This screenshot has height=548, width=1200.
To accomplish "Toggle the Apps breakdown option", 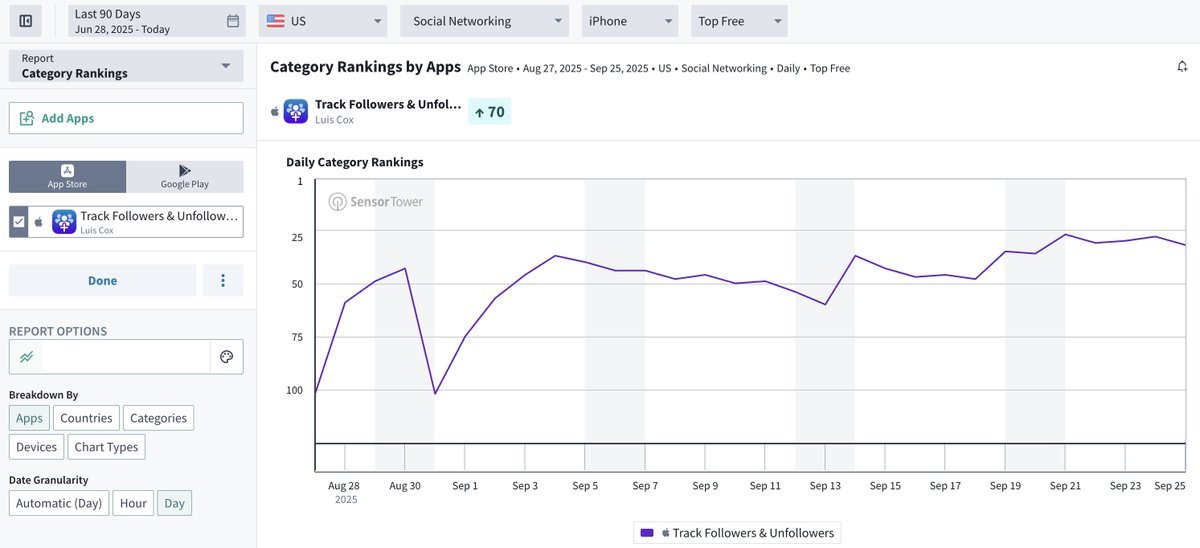I will (29, 418).
